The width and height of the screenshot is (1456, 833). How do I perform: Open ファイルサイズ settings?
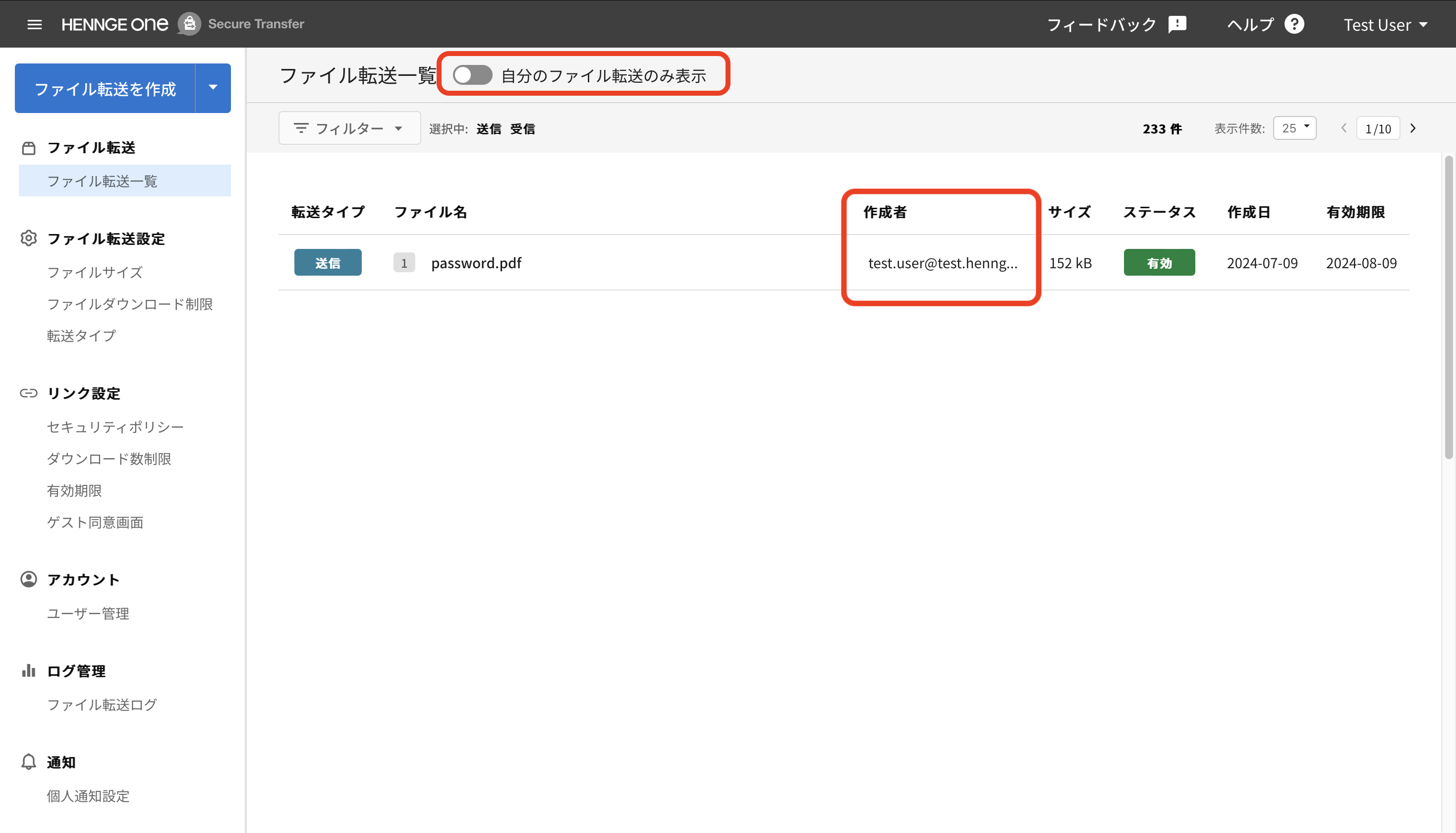(95, 272)
